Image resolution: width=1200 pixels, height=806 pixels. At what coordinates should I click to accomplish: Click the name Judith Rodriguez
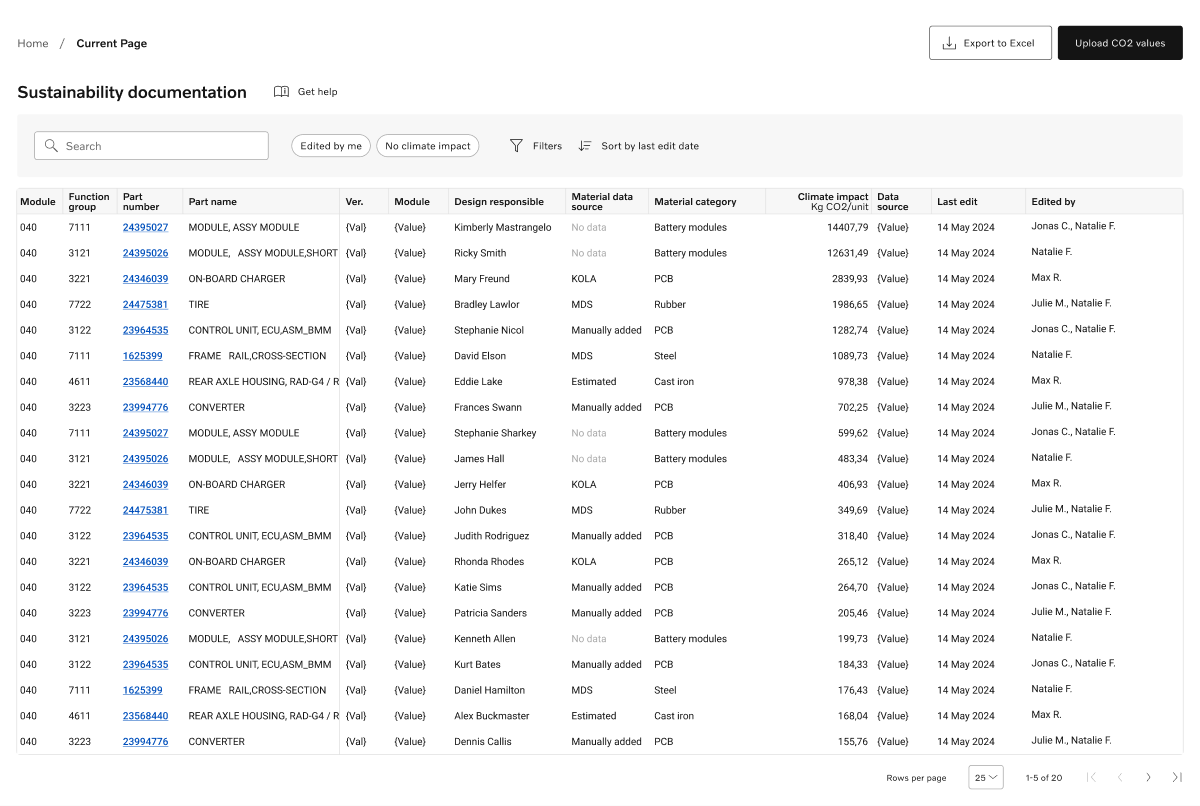pyautogui.click(x=491, y=536)
